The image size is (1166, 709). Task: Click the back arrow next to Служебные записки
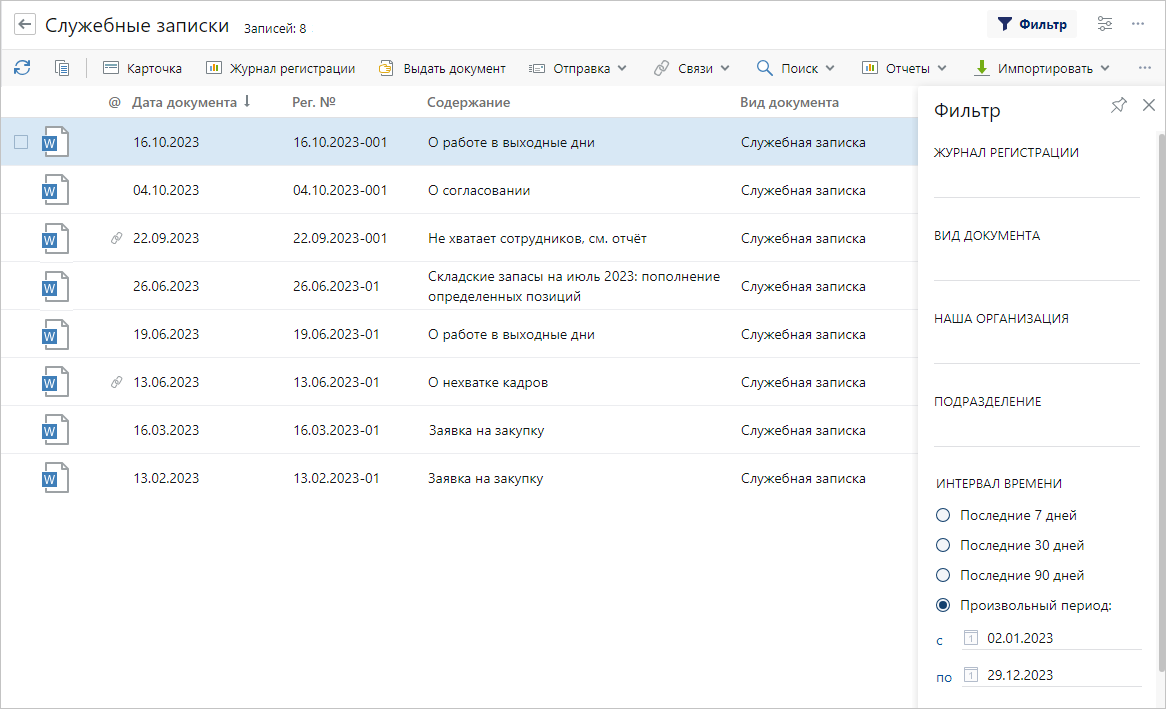coord(25,24)
